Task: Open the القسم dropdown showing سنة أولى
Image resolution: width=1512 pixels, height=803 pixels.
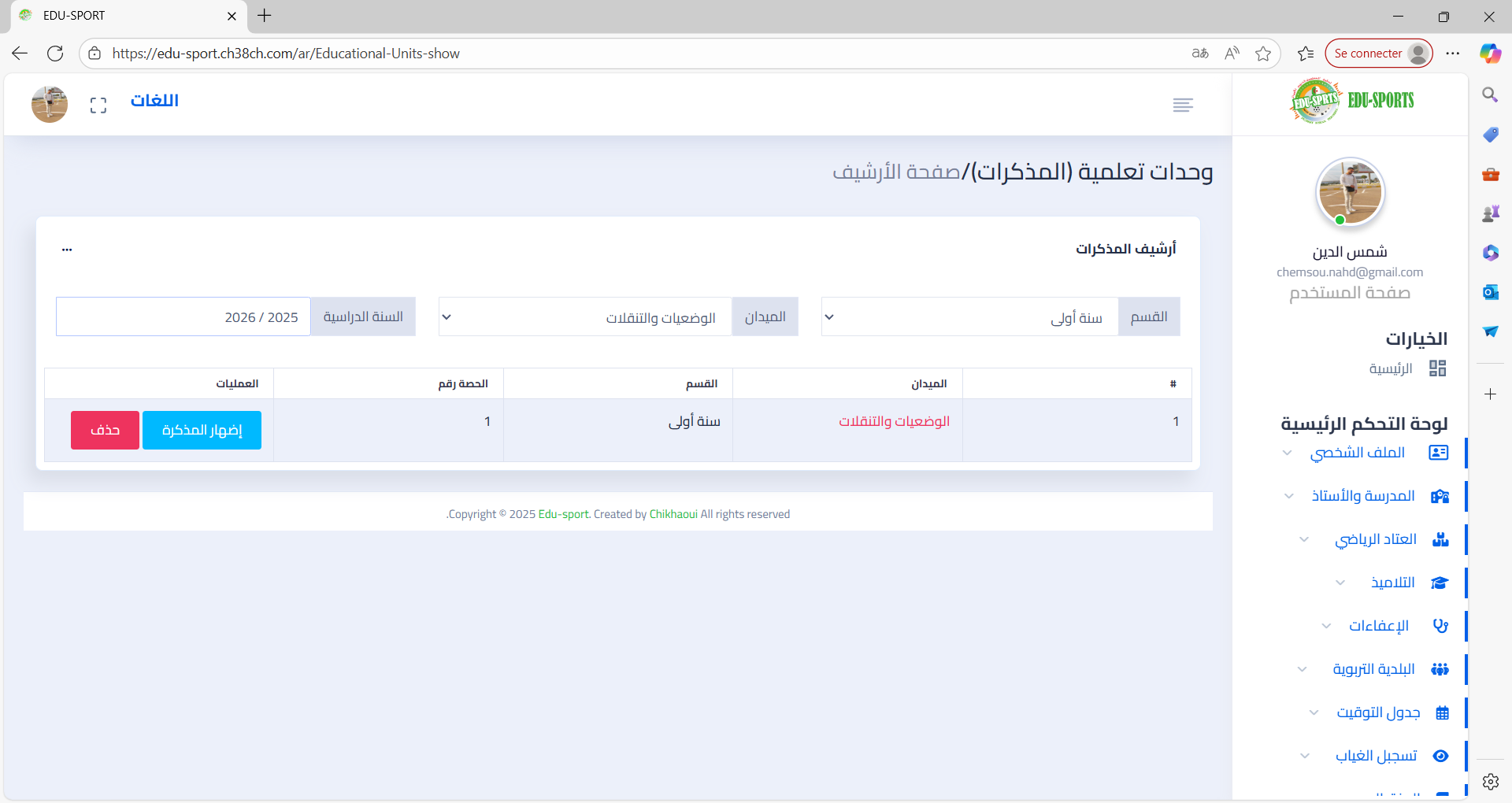Action: tap(969, 316)
